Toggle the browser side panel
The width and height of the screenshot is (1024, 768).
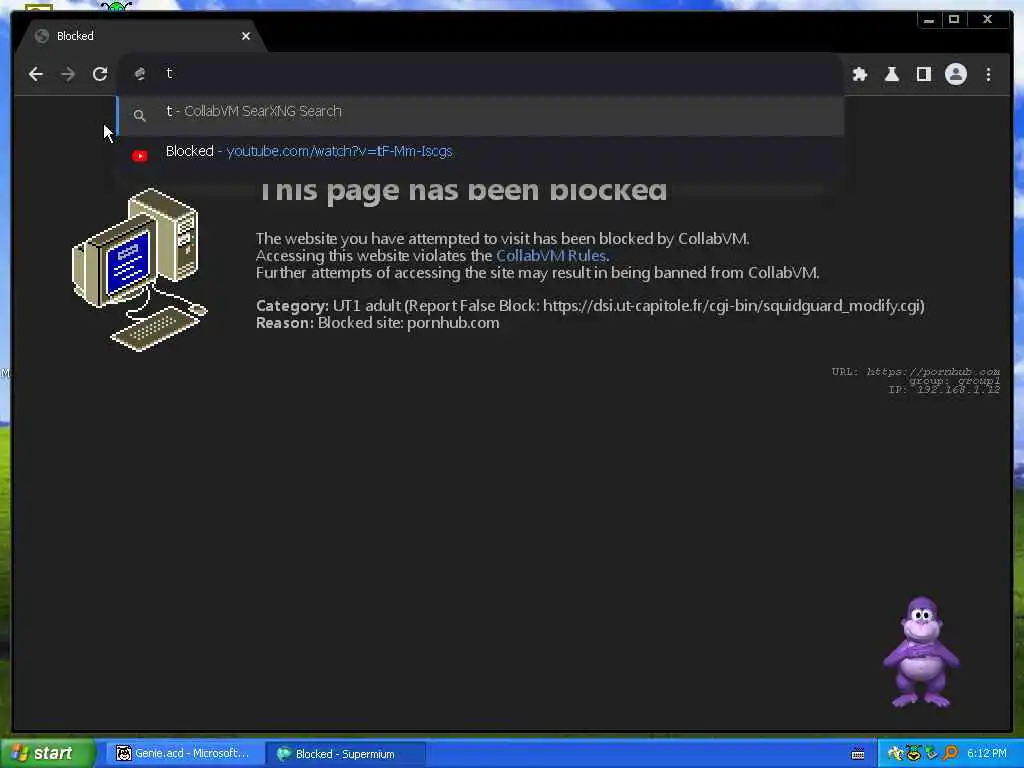[923, 74]
